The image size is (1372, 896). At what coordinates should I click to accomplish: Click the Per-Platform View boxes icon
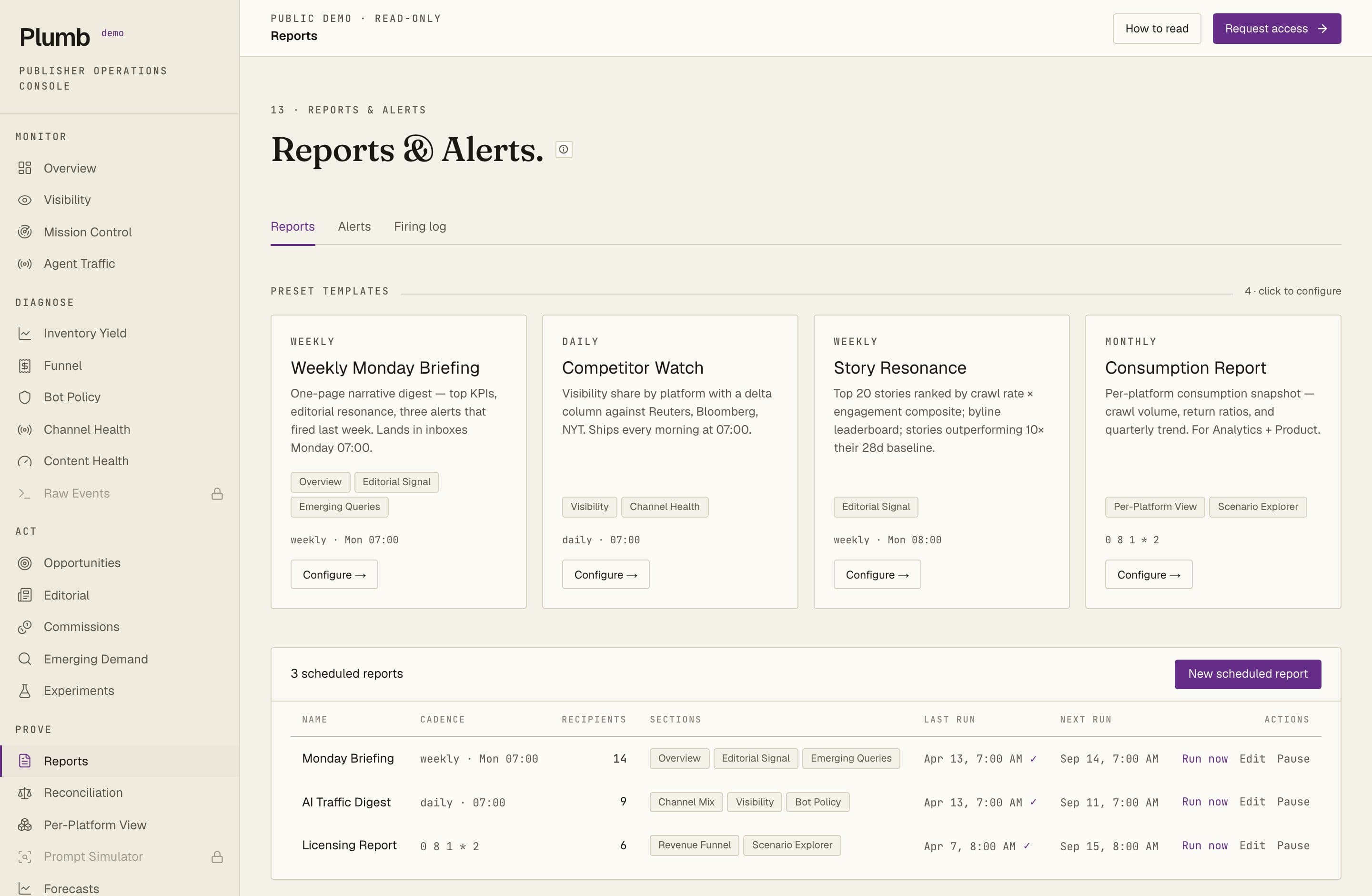point(24,825)
